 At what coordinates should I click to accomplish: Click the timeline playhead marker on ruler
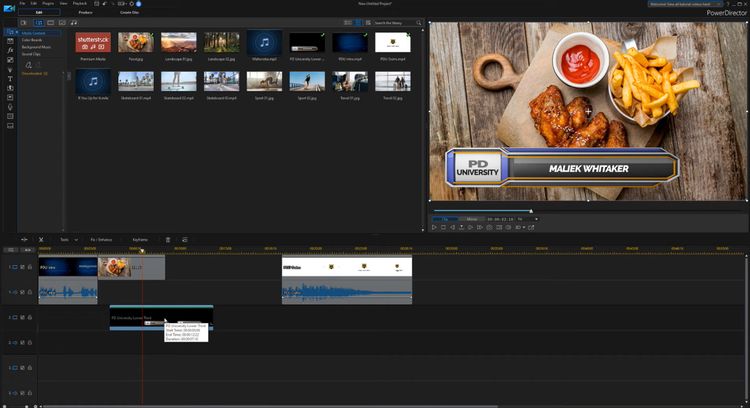tap(142, 251)
